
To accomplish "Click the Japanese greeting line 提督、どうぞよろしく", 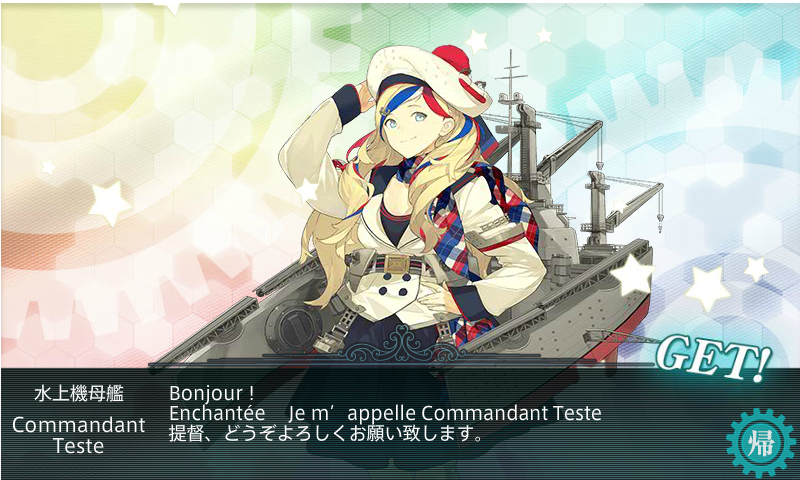I will 326,434.
